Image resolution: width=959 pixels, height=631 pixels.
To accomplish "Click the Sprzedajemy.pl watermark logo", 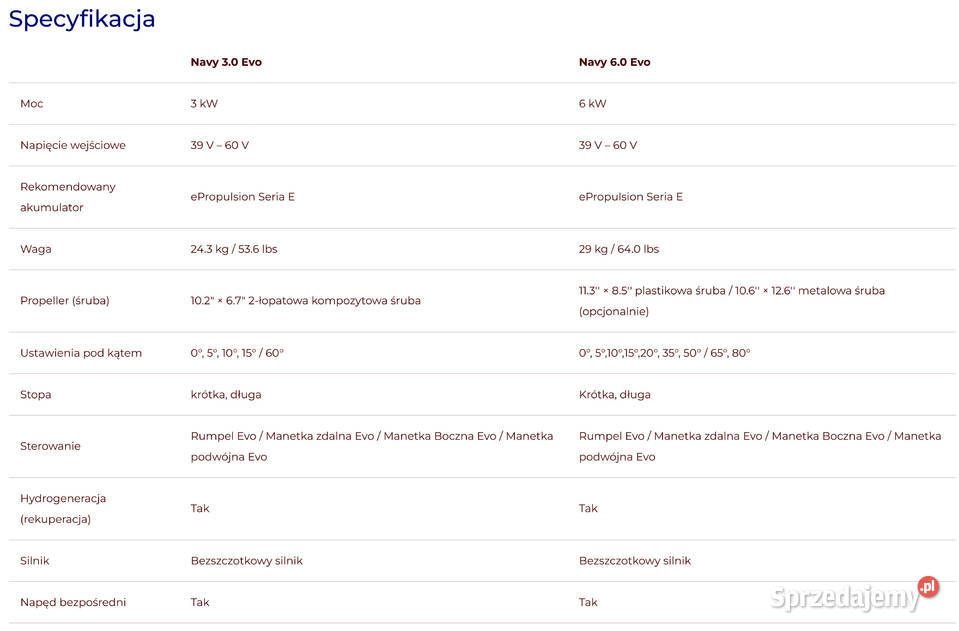I will [x=854, y=594].
